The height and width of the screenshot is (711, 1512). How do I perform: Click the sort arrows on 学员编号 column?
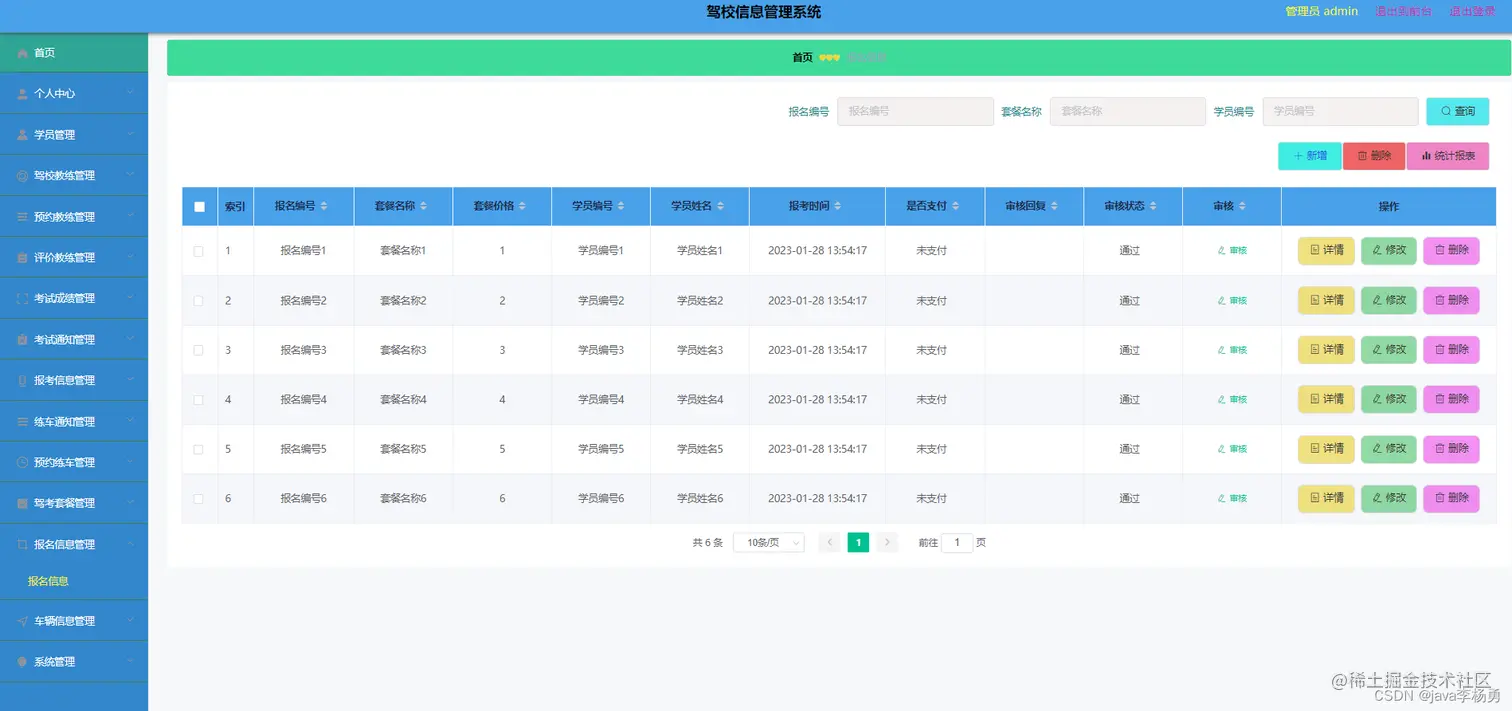click(621, 206)
